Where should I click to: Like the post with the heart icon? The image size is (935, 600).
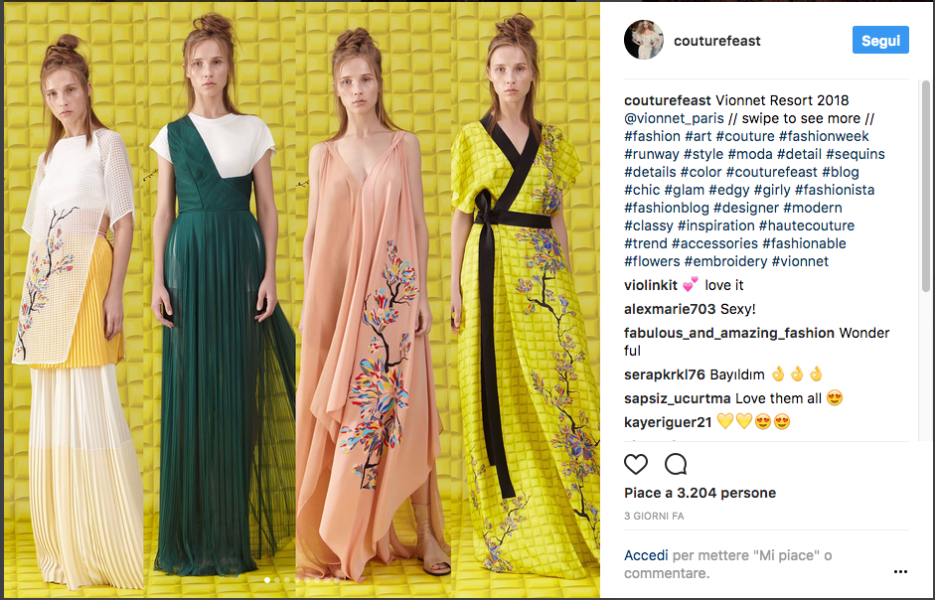[x=636, y=464]
